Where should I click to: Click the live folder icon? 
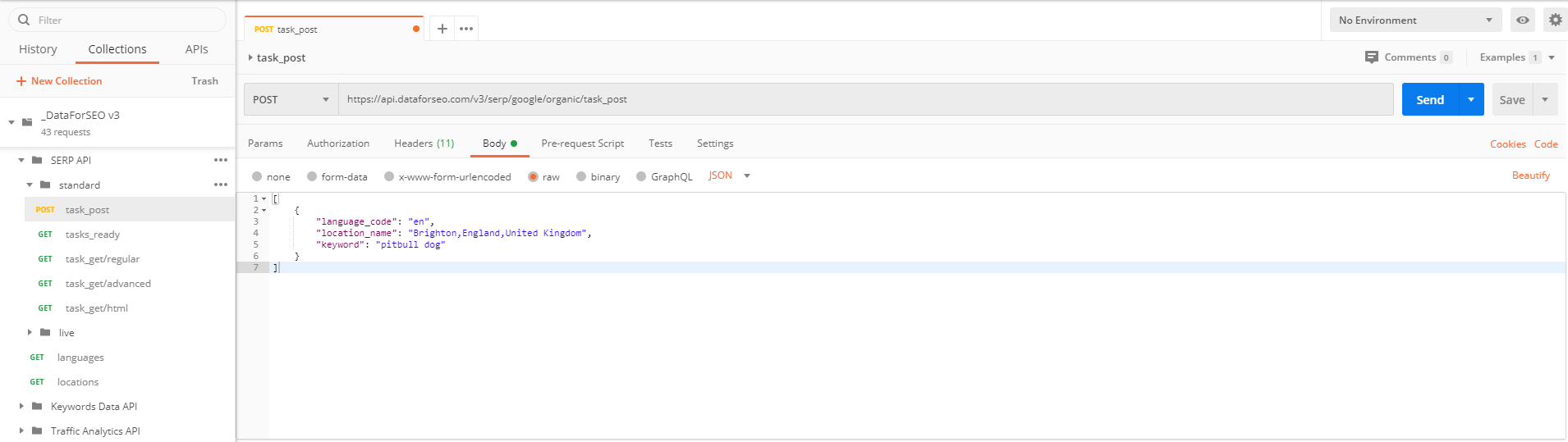pos(45,332)
